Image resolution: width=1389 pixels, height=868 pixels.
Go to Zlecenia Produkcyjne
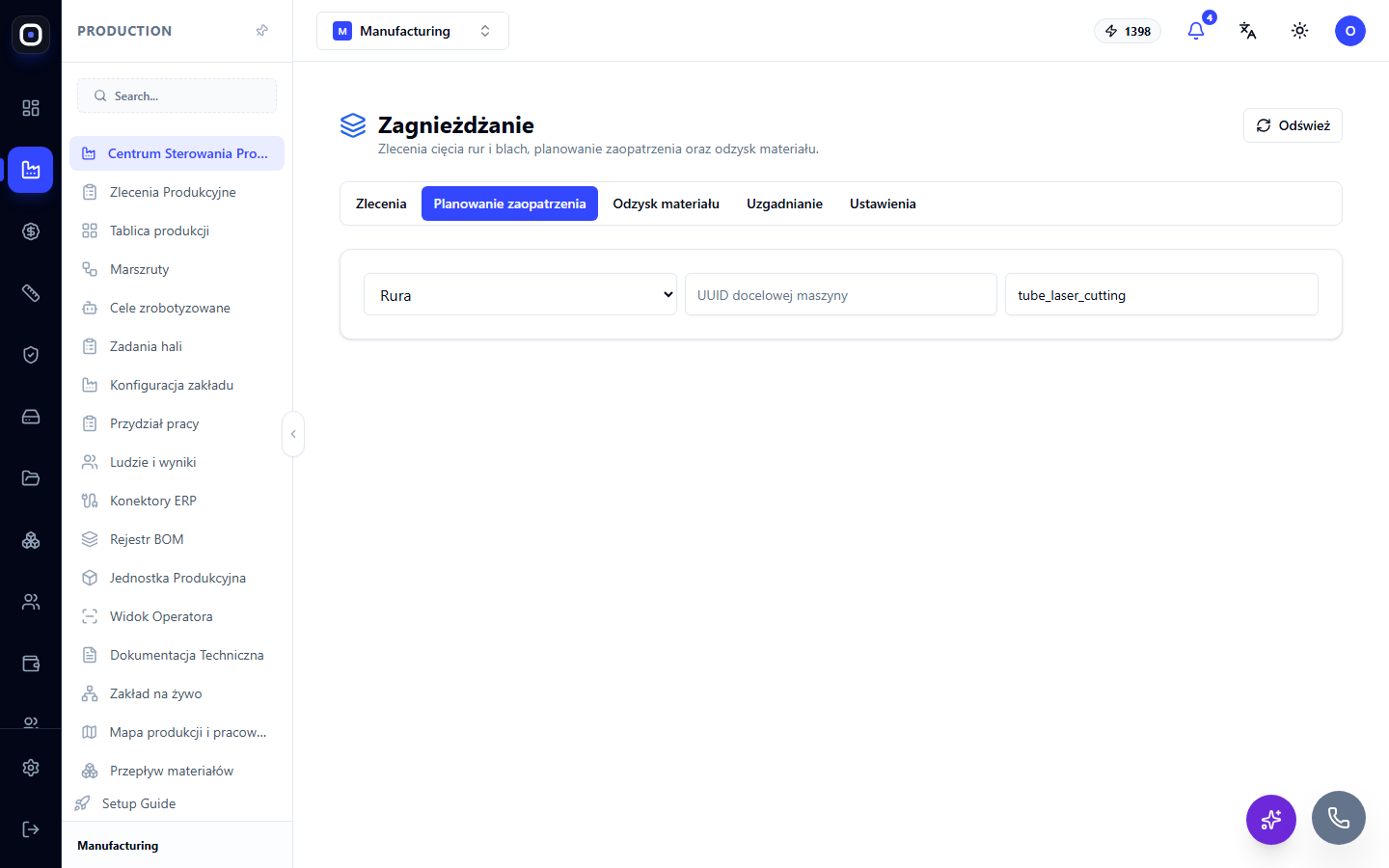[177, 192]
